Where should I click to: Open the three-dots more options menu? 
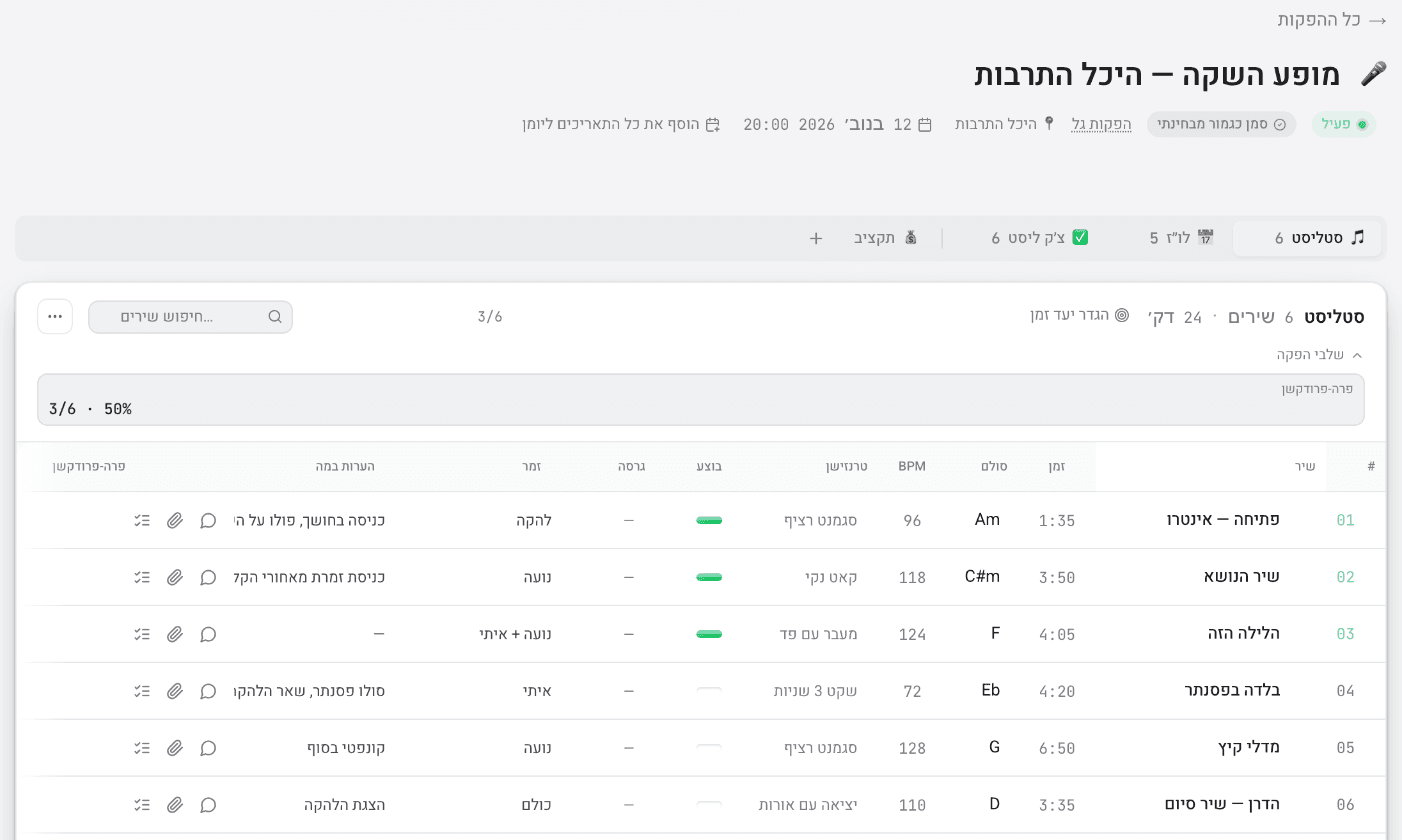(55, 317)
